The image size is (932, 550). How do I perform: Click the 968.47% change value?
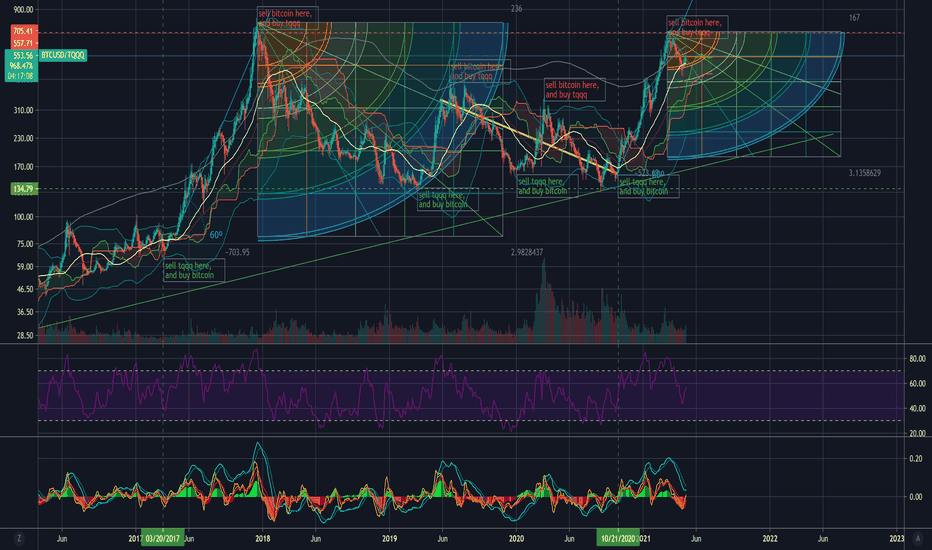(22, 65)
